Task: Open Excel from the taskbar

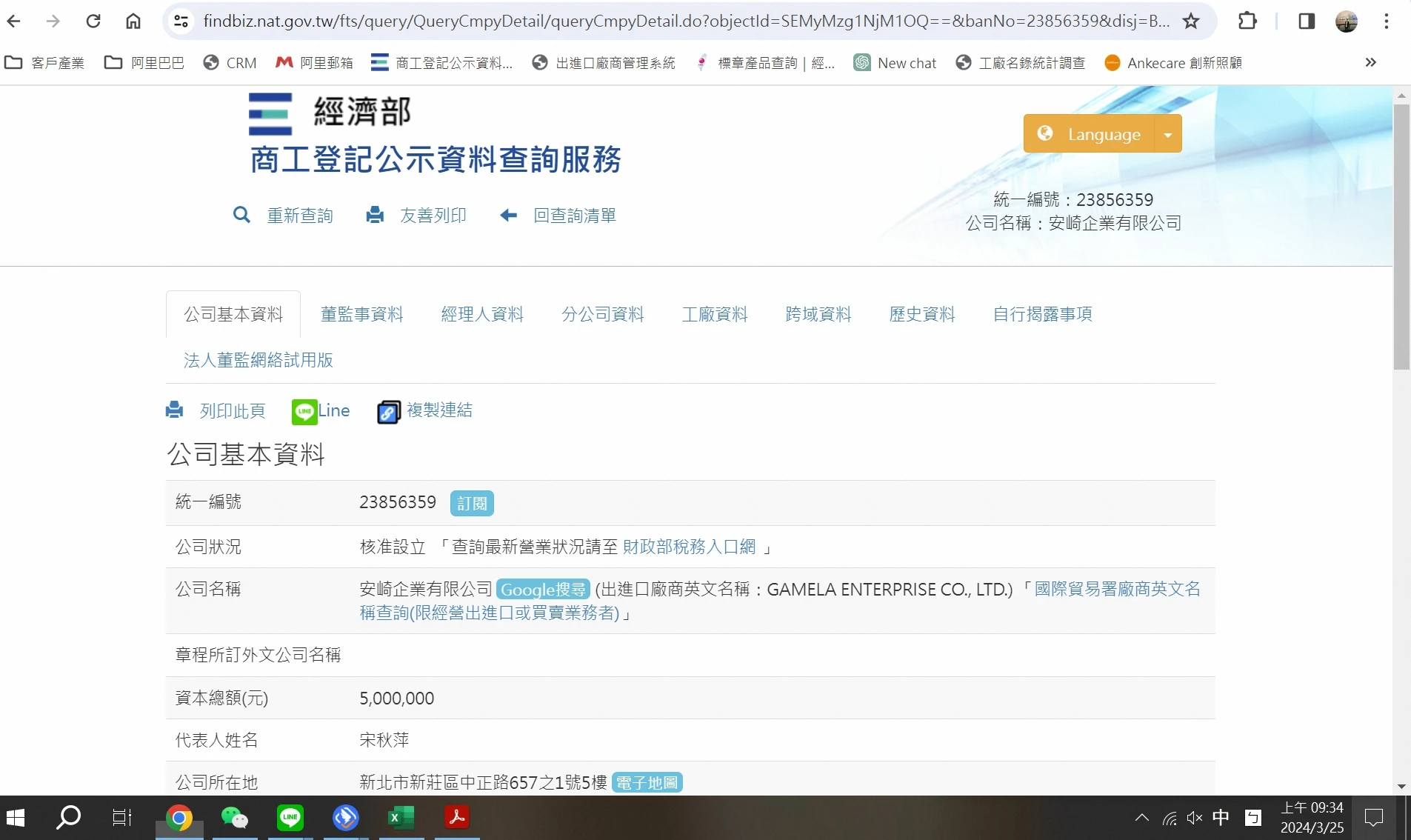Action: point(401,817)
